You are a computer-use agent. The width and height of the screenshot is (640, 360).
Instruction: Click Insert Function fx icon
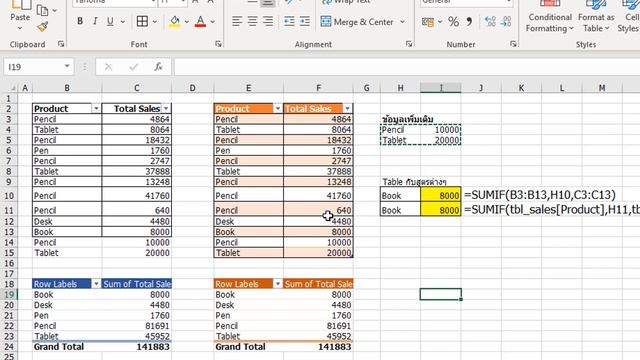click(158, 67)
